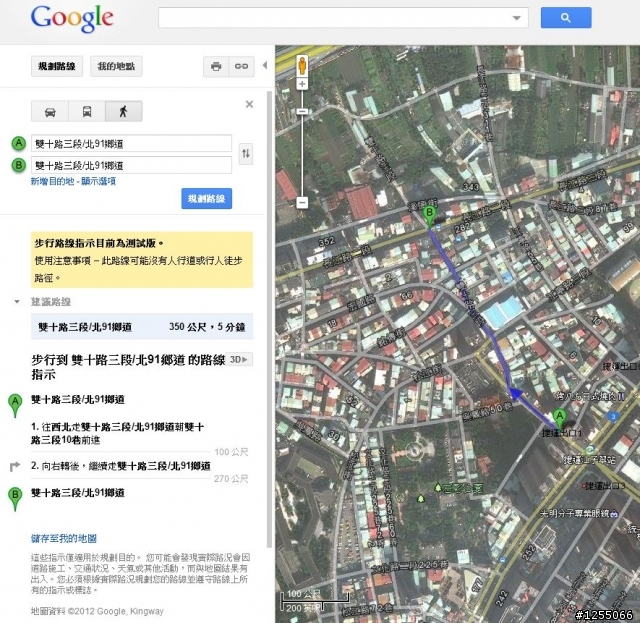The height and width of the screenshot is (623, 640).
Task: Select the suggested route 350 公尺 row
Action: click(142, 327)
